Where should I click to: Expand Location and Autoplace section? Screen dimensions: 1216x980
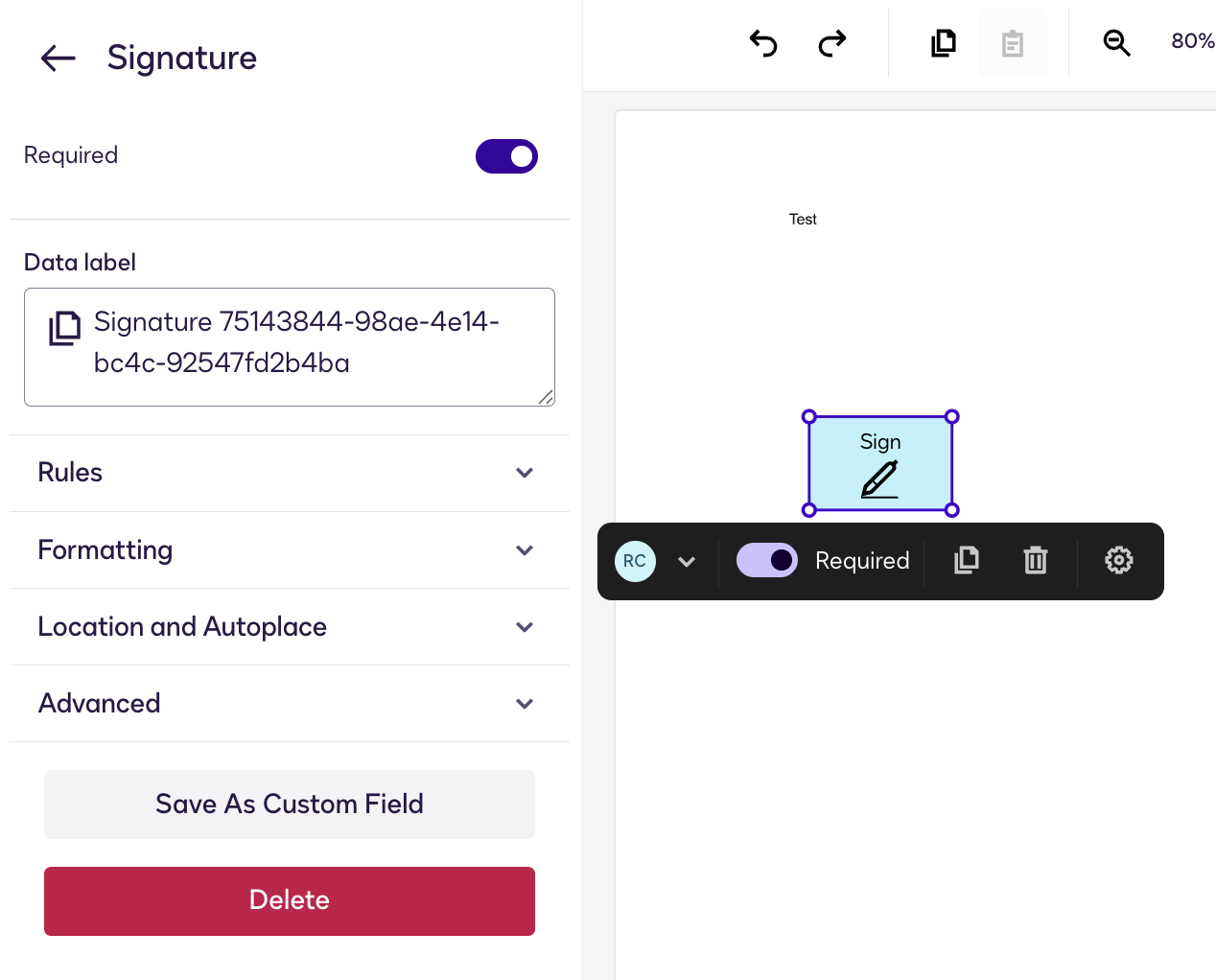pos(290,627)
